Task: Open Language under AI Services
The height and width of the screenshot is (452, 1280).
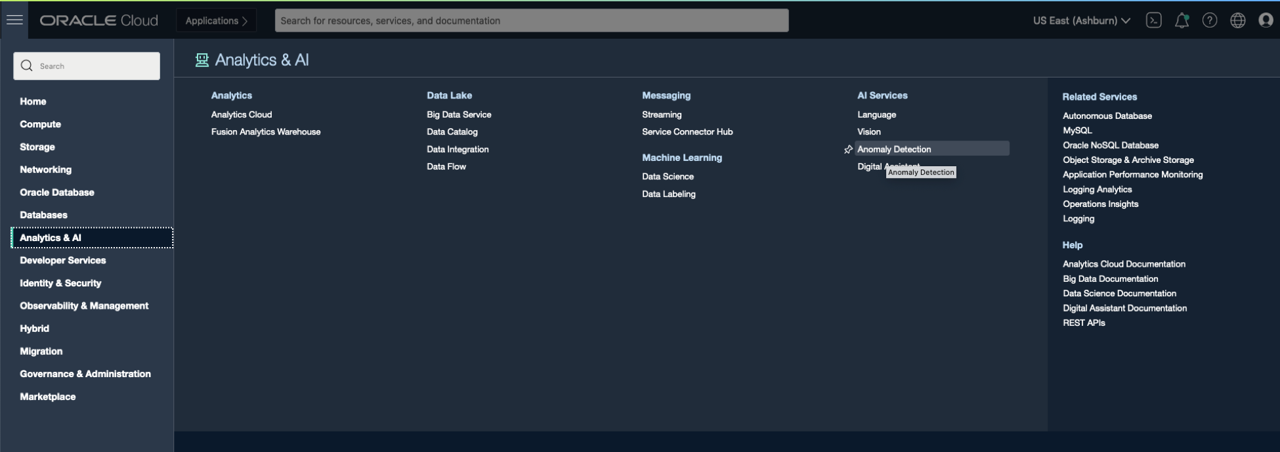Action: point(877,114)
